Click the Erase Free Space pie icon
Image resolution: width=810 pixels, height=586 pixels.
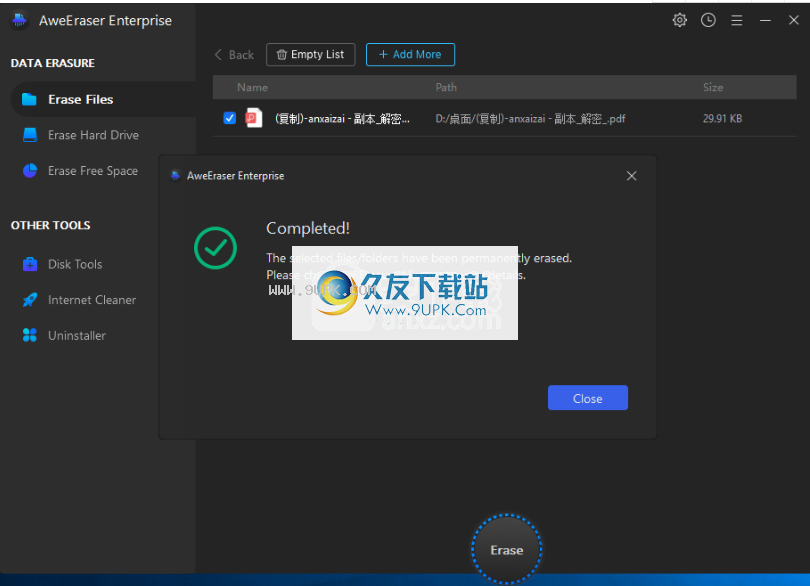pyautogui.click(x=30, y=171)
